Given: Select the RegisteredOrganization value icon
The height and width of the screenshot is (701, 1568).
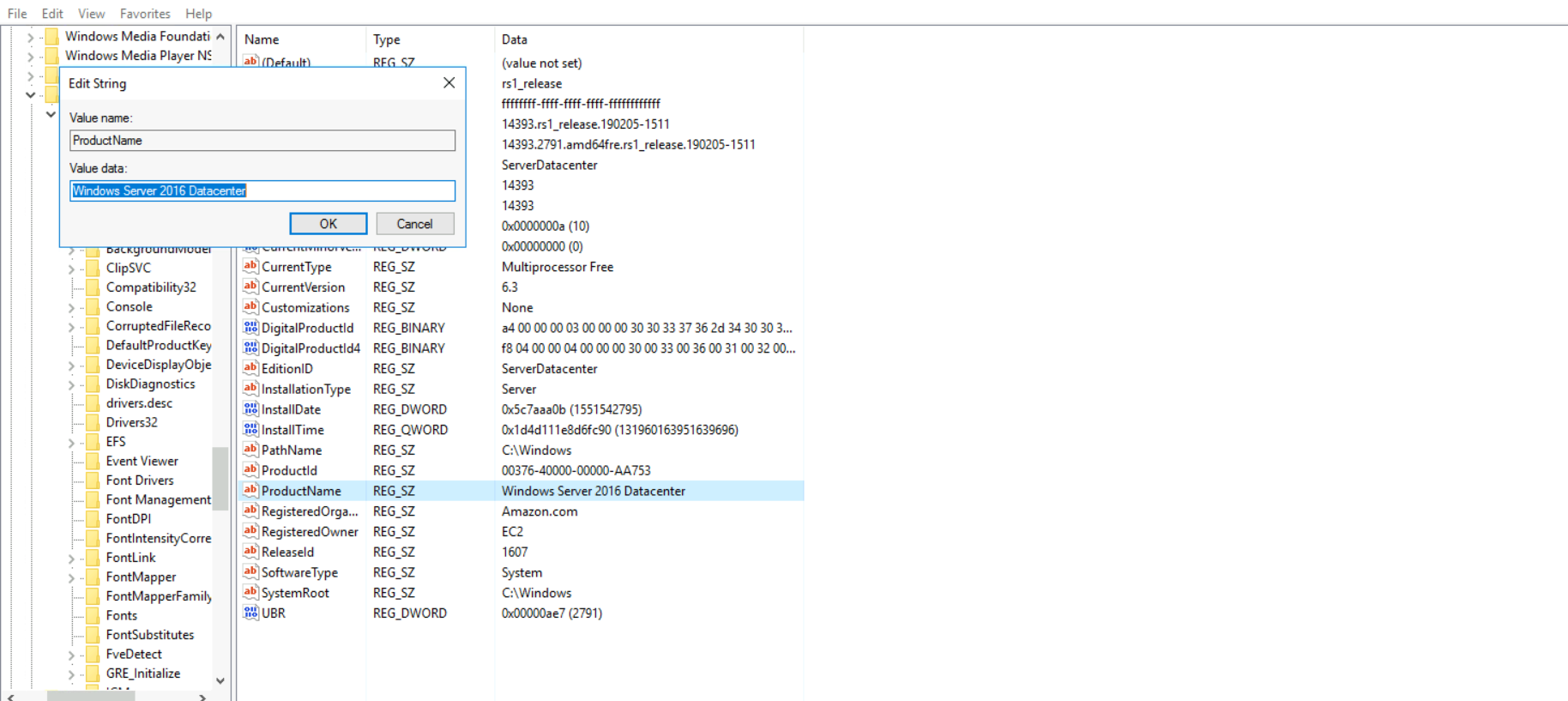Looking at the screenshot, I should tap(250, 511).
